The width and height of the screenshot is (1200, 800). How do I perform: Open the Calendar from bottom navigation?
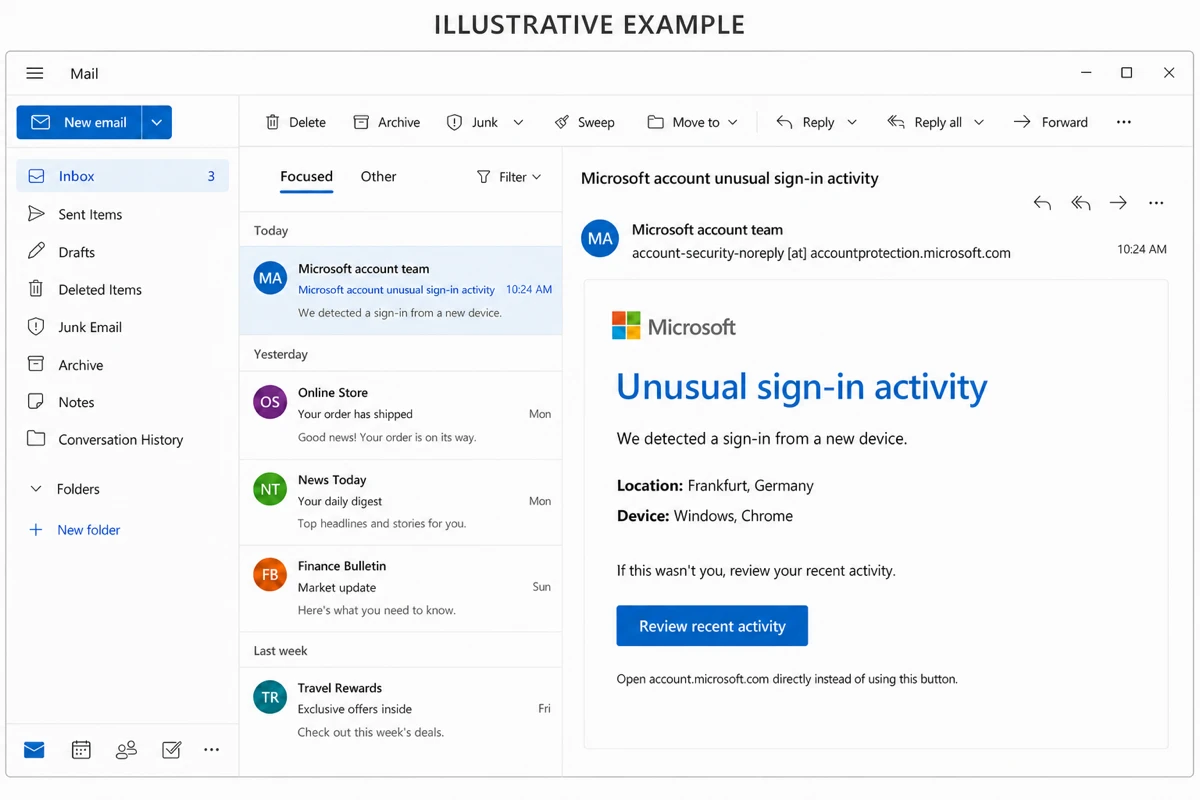click(81, 749)
